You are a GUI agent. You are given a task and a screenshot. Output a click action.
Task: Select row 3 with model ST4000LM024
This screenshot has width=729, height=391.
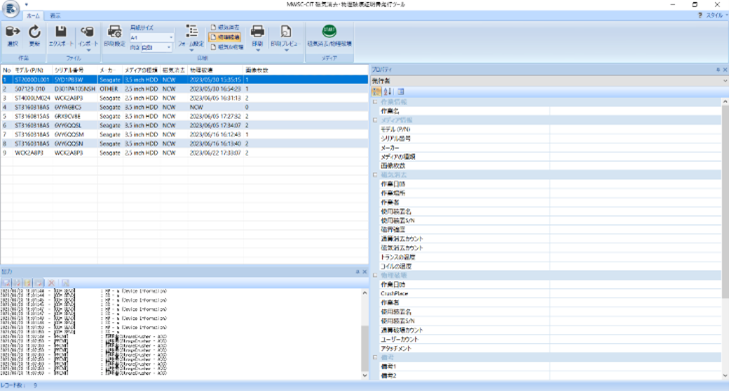coord(184,98)
